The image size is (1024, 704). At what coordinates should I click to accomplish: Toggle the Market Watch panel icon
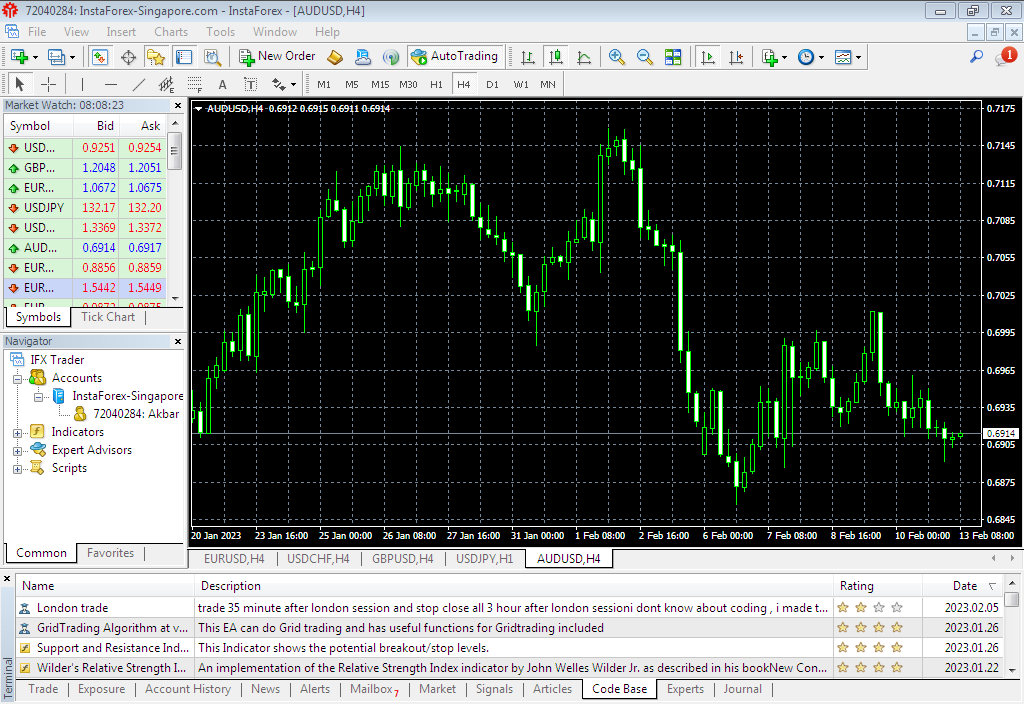pyautogui.click(x=100, y=57)
